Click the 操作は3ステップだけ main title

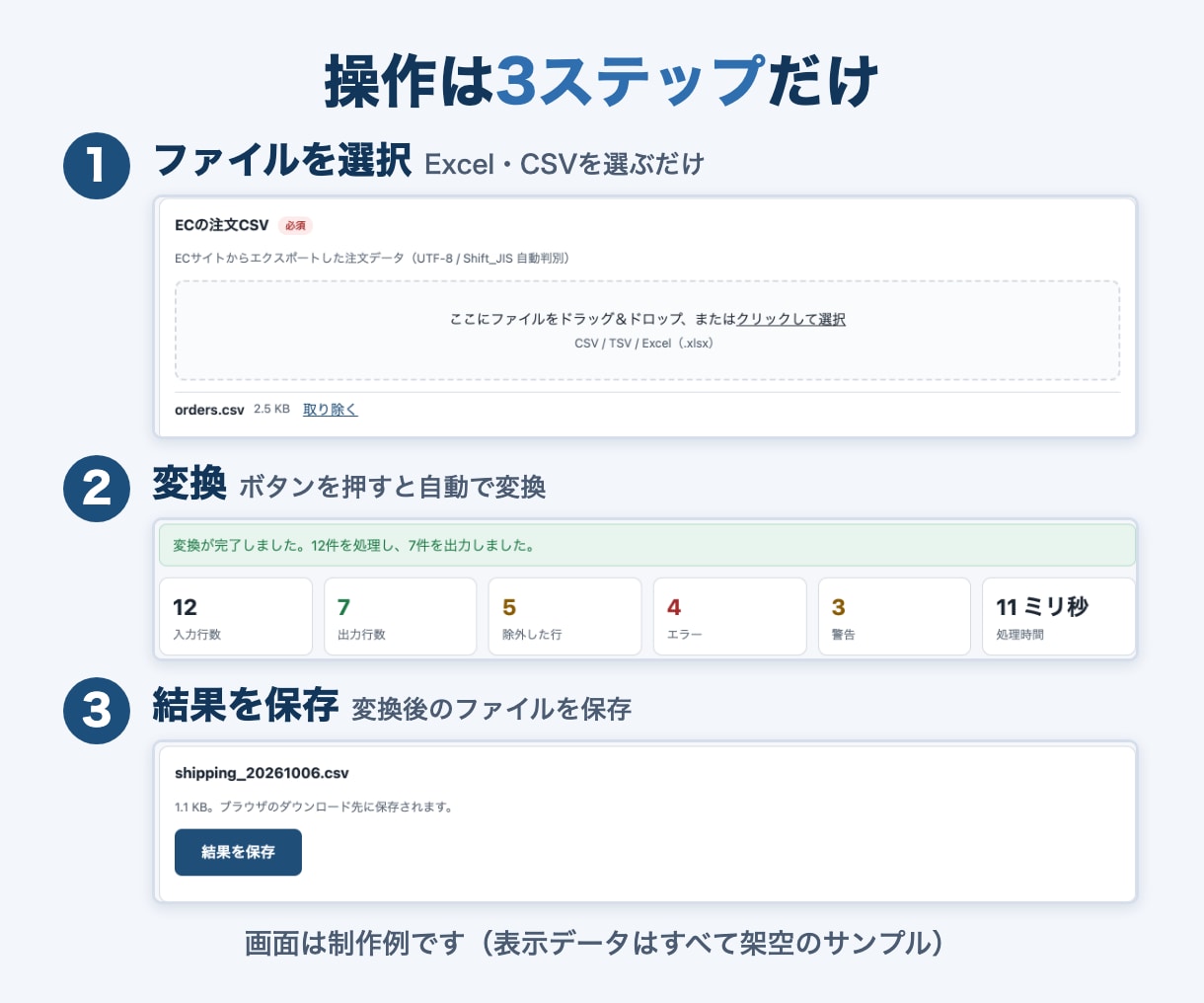pyautogui.click(x=601, y=81)
